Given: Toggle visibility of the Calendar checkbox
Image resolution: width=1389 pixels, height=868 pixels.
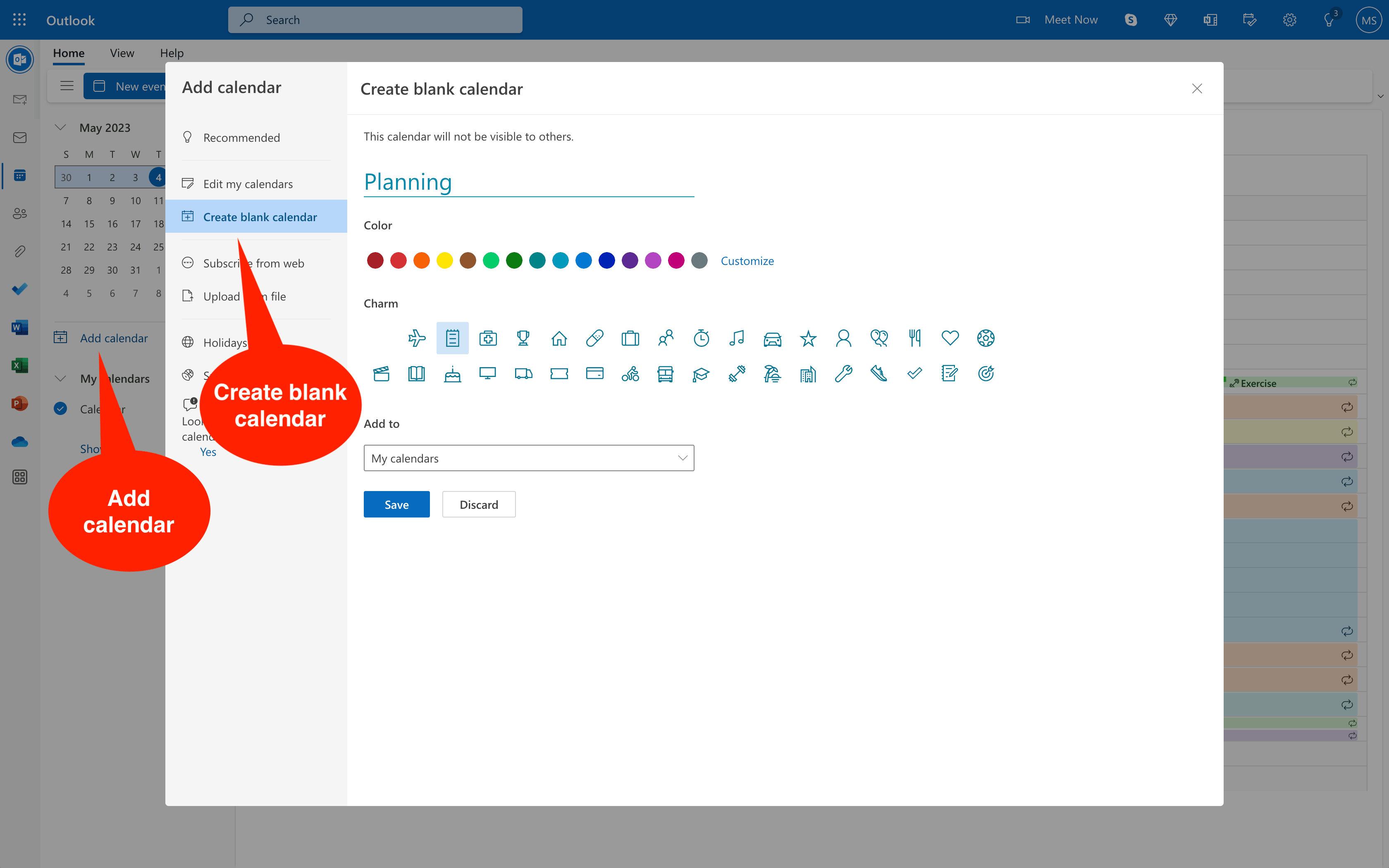Looking at the screenshot, I should tap(61, 409).
